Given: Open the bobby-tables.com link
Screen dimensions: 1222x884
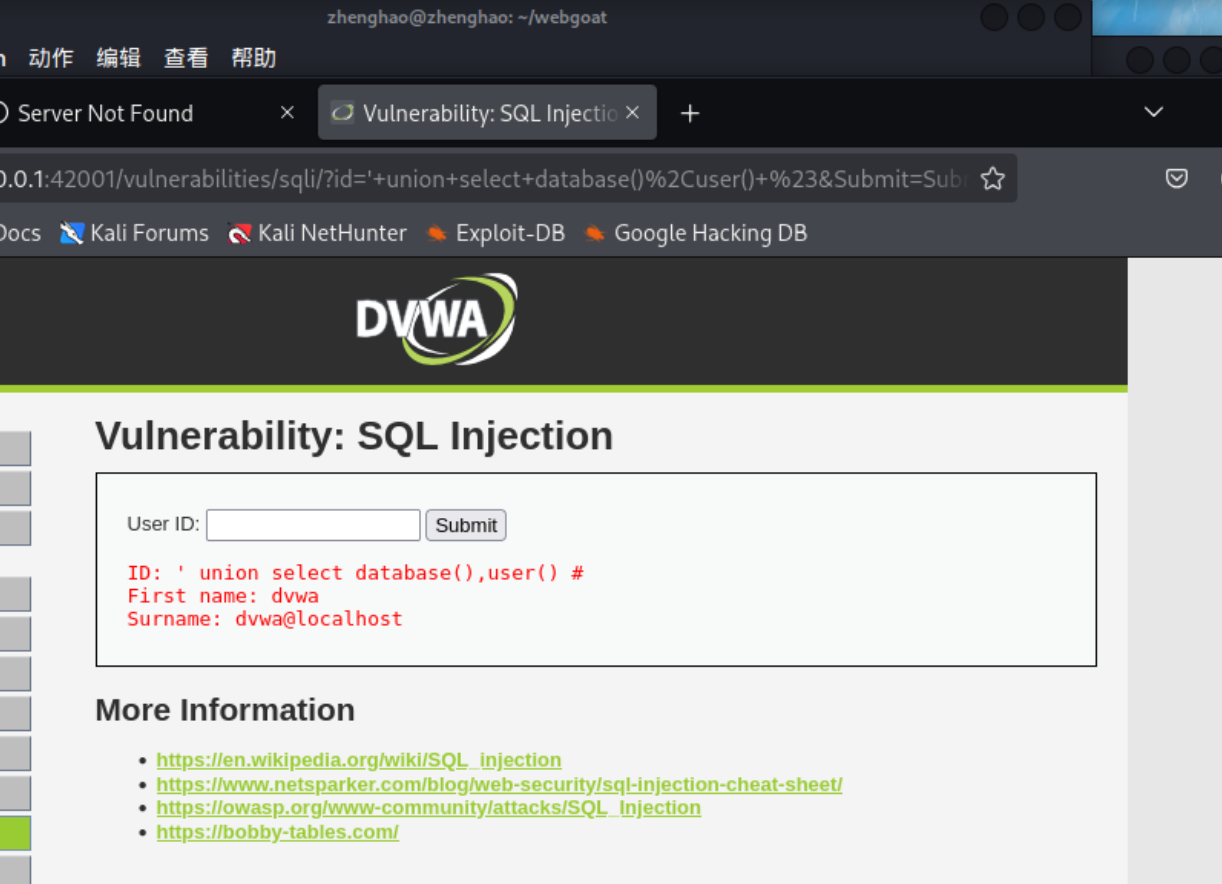Looking at the screenshot, I should click(x=278, y=832).
